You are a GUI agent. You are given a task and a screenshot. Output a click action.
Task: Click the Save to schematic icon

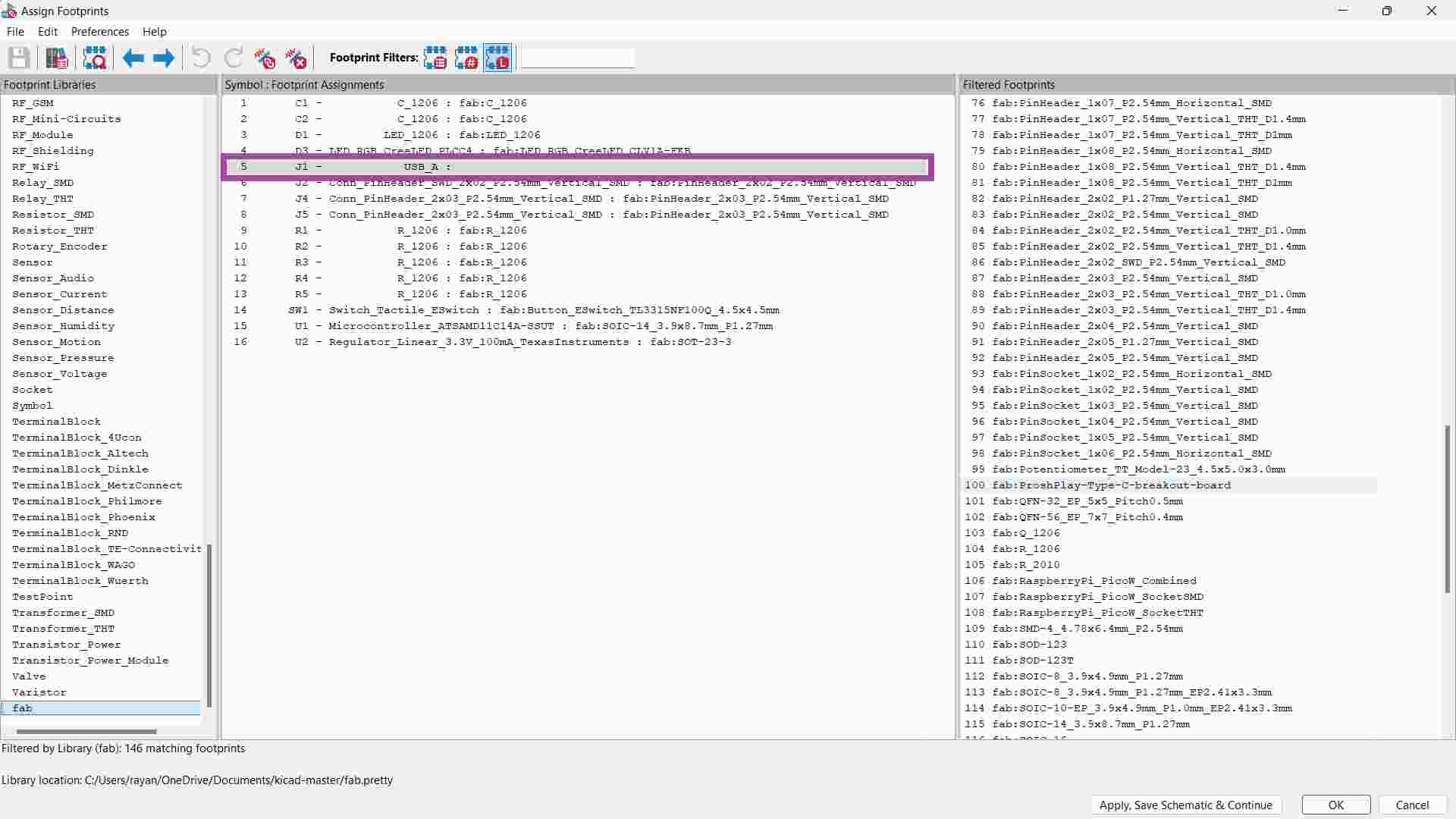tap(19, 58)
